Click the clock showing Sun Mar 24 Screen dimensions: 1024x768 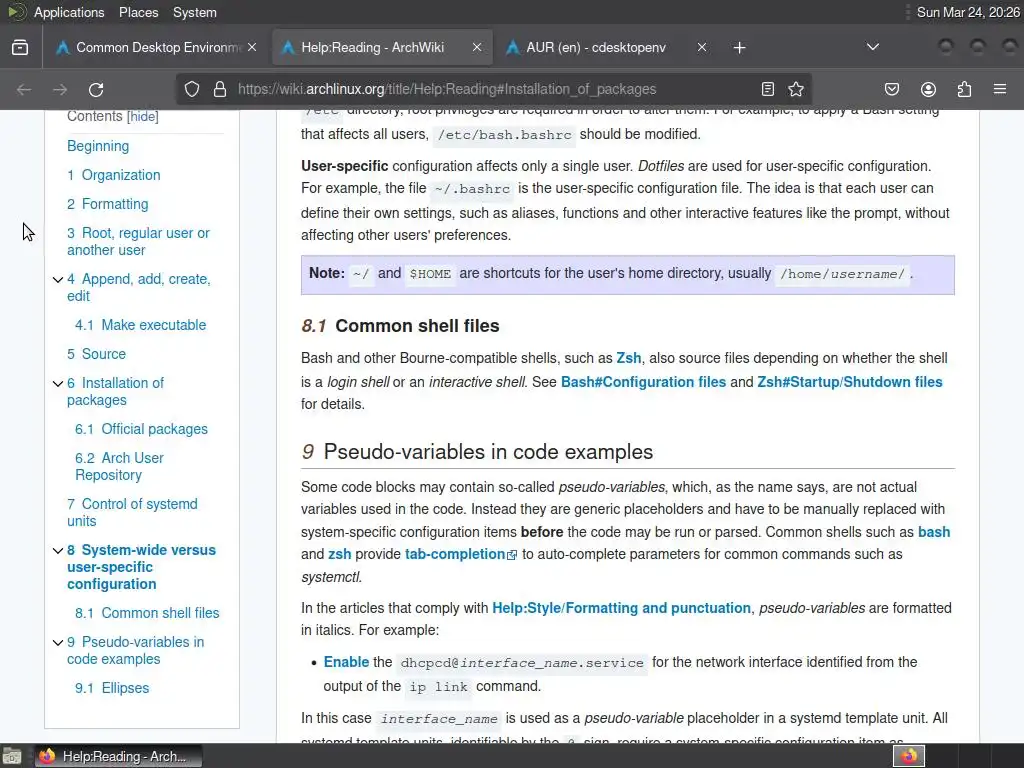968,12
